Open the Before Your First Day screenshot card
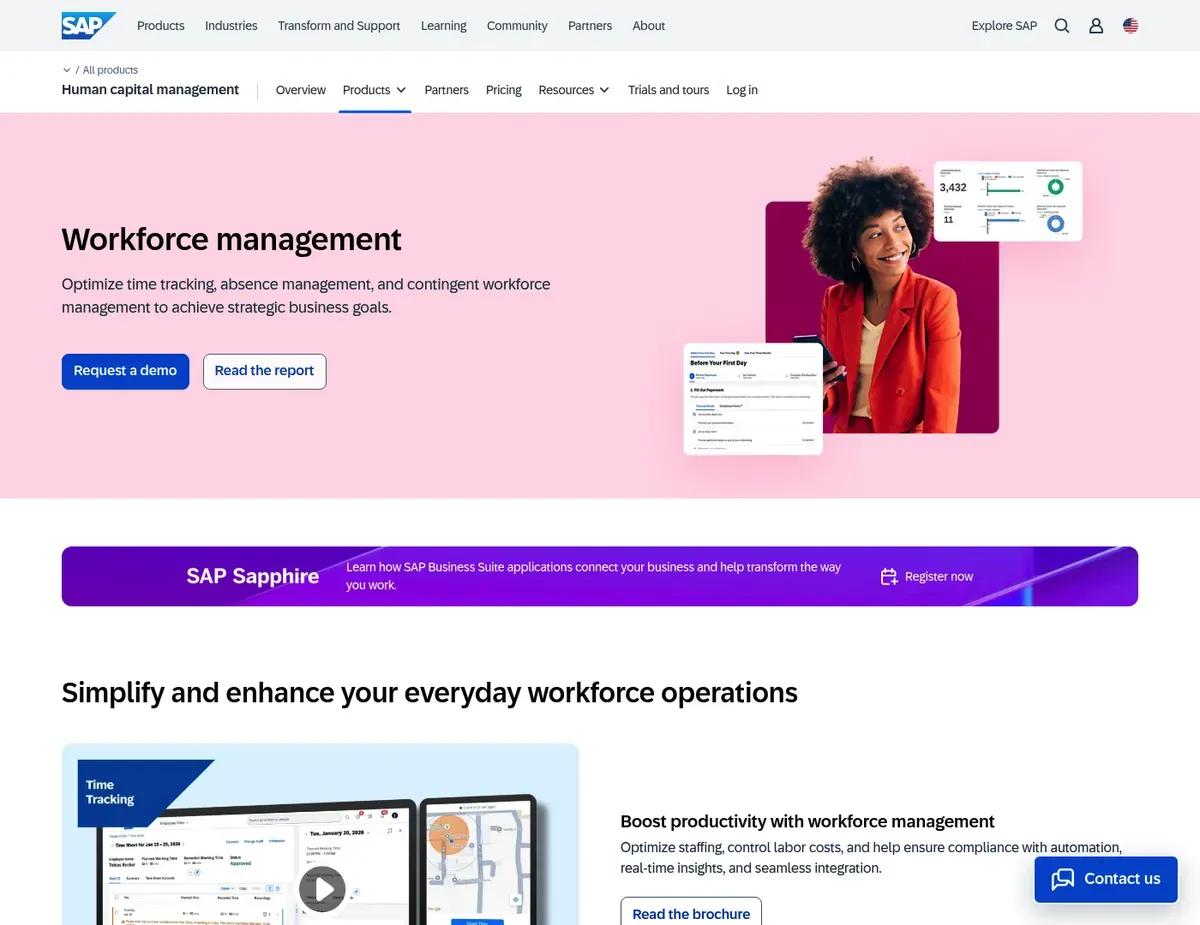This screenshot has height=925, width=1200. pos(753,398)
